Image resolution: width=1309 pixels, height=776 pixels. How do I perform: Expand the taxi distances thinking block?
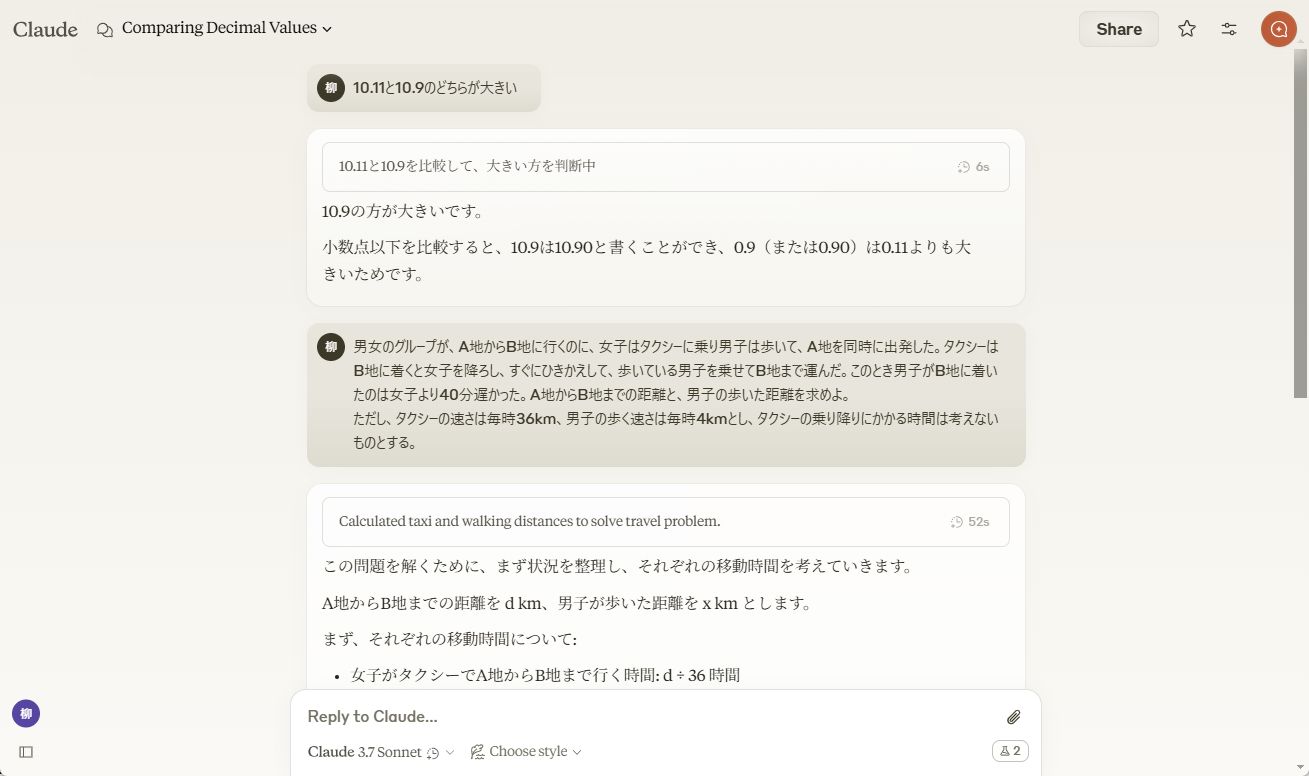click(665, 521)
